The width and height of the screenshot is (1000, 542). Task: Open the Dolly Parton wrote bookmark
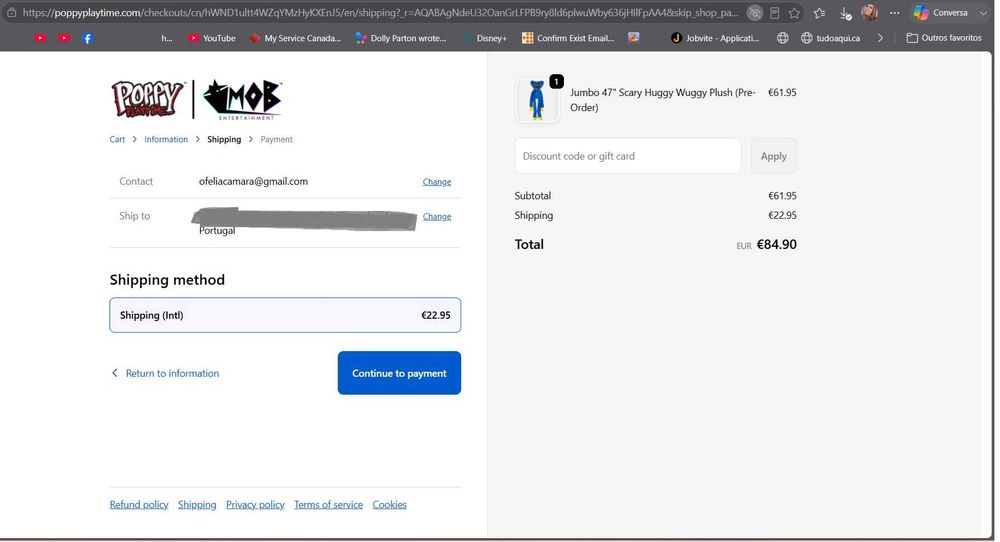(x=401, y=38)
